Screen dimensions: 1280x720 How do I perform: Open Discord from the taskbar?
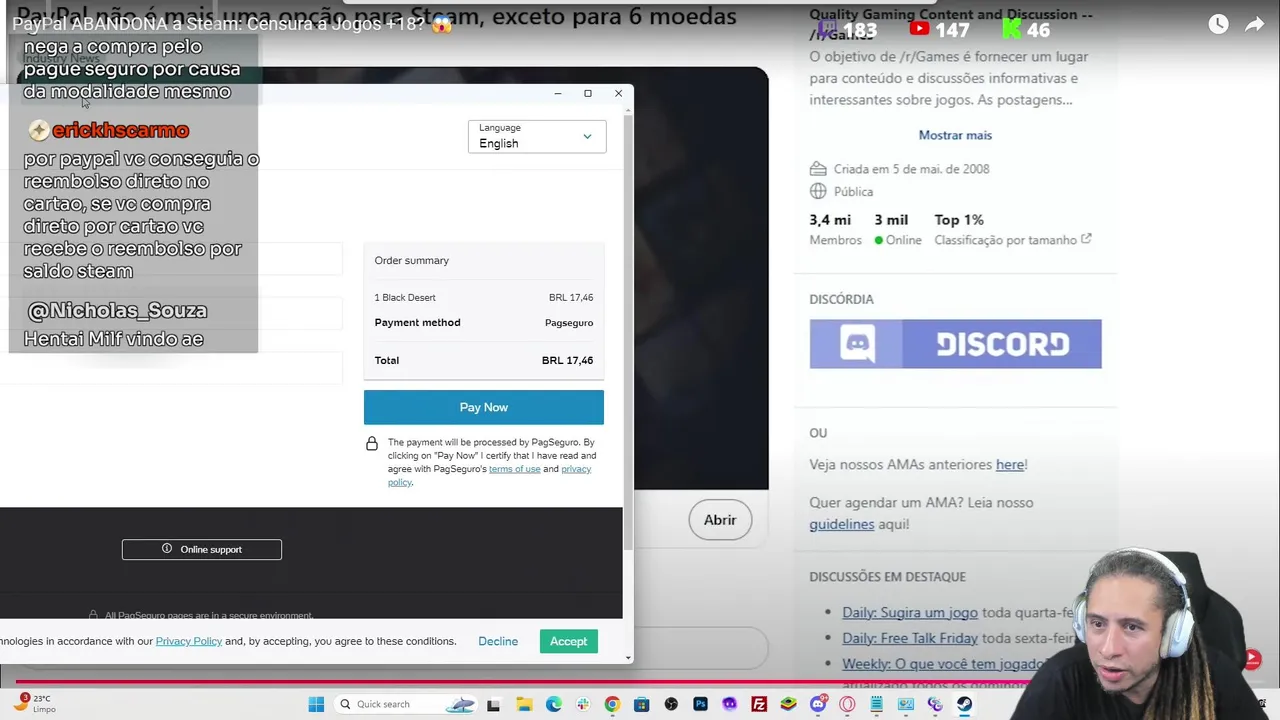[818, 704]
